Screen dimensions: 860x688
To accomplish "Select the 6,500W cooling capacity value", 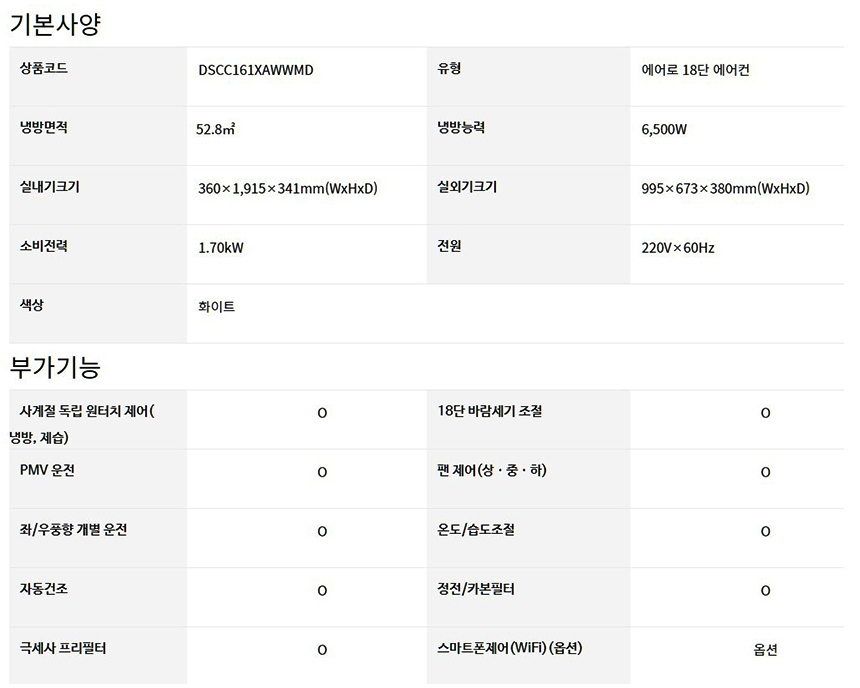I will click(x=664, y=129).
